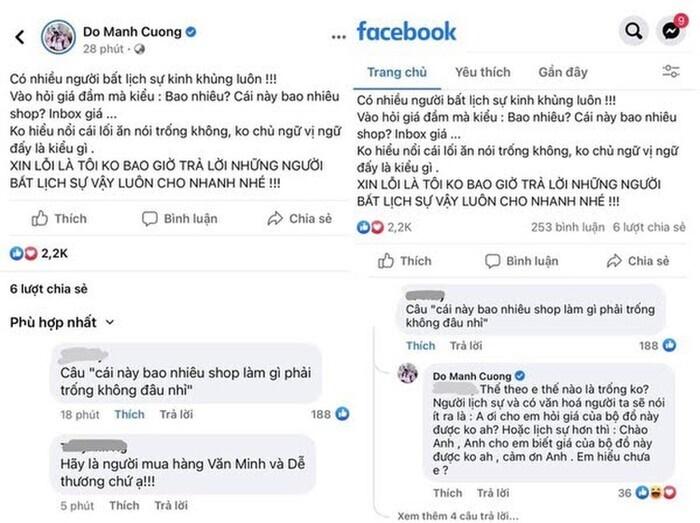Expand Xem thêm 4 câu trả lời
This screenshot has width=700, height=523.
click(x=452, y=513)
